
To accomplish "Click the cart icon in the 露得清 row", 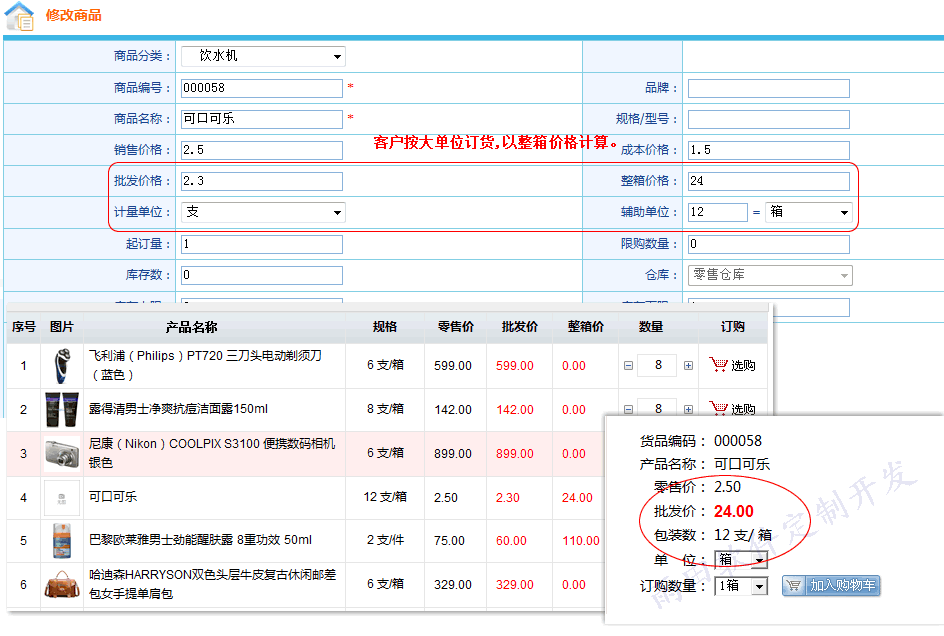I will coord(718,408).
